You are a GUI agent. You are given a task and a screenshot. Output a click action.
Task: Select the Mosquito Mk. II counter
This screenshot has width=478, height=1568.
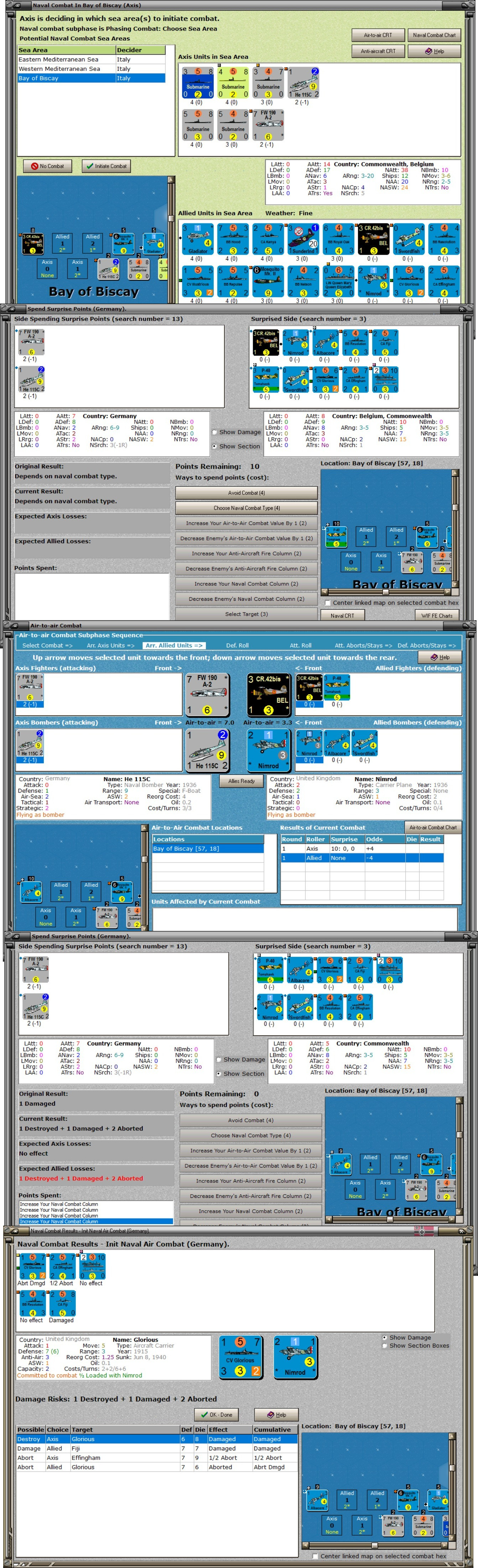point(268,282)
